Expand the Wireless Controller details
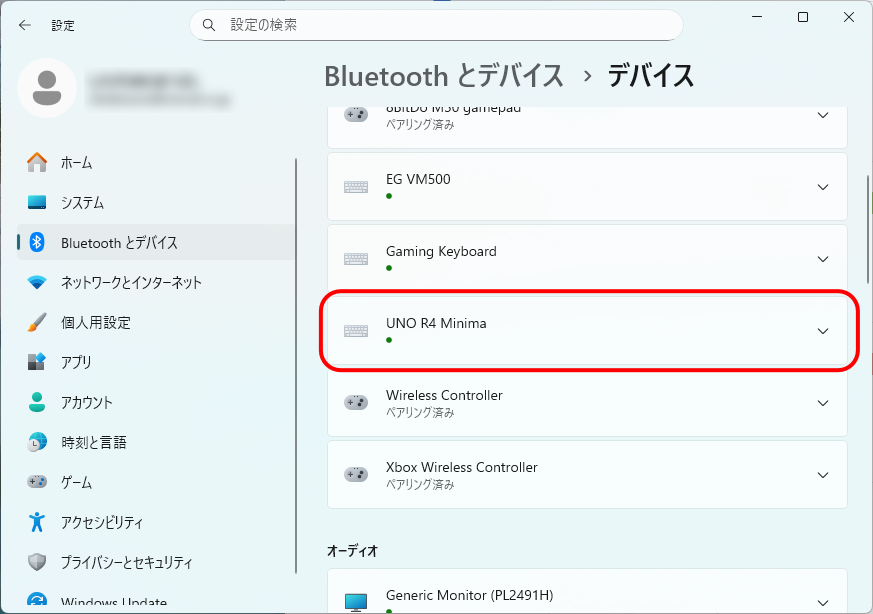 [823, 403]
